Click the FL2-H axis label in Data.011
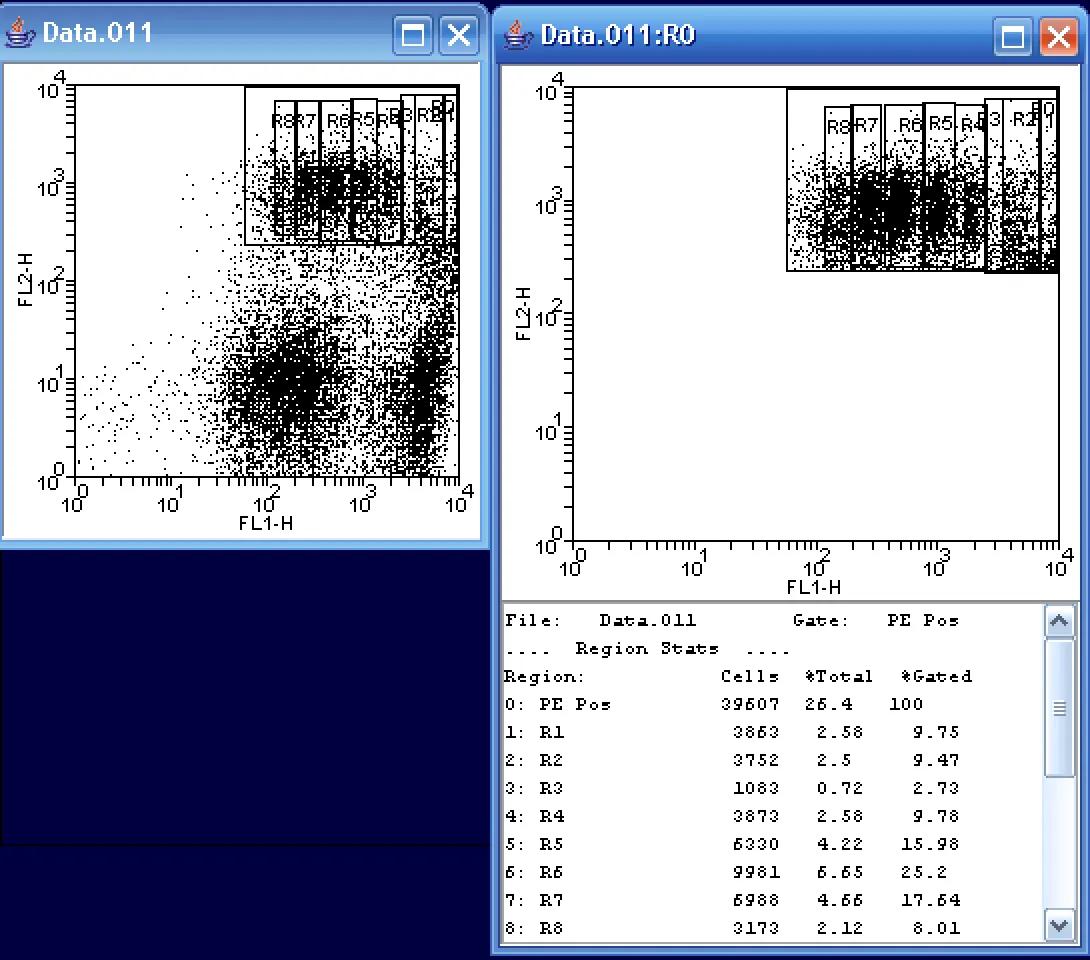This screenshot has height=960, width=1090. 25,280
